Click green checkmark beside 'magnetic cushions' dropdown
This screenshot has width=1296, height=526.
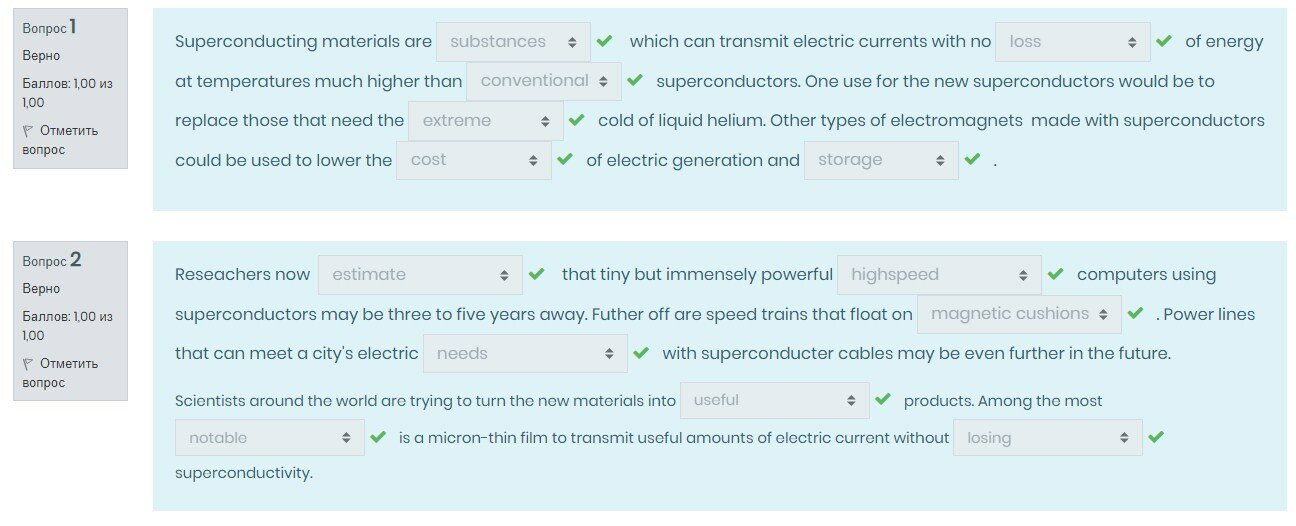click(1134, 313)
